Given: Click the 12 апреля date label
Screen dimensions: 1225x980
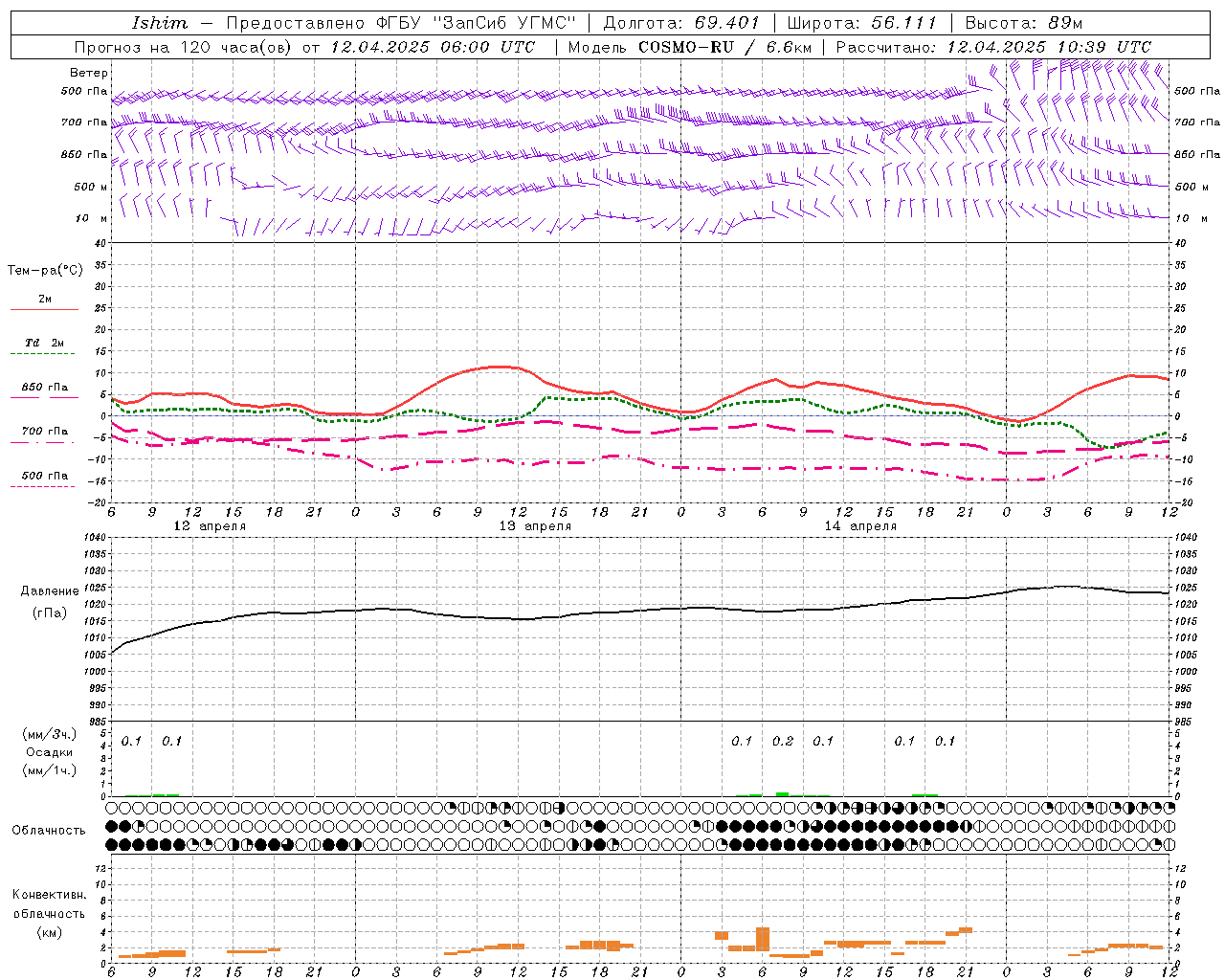Looking at the screenshot, I should point(210,526).
